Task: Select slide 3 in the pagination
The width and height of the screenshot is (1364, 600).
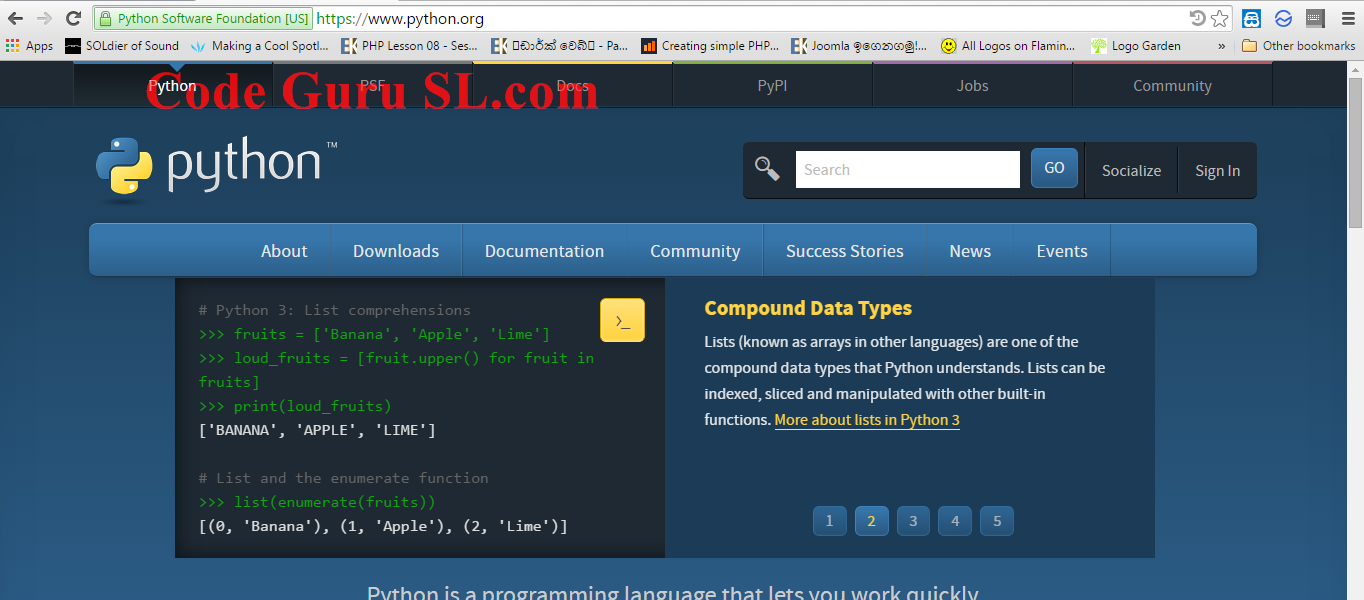Action: pyautogui.click(x=912, y=520)
